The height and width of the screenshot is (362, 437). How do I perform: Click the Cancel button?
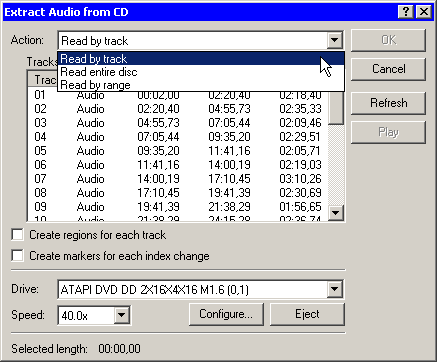tap(388, 69)
